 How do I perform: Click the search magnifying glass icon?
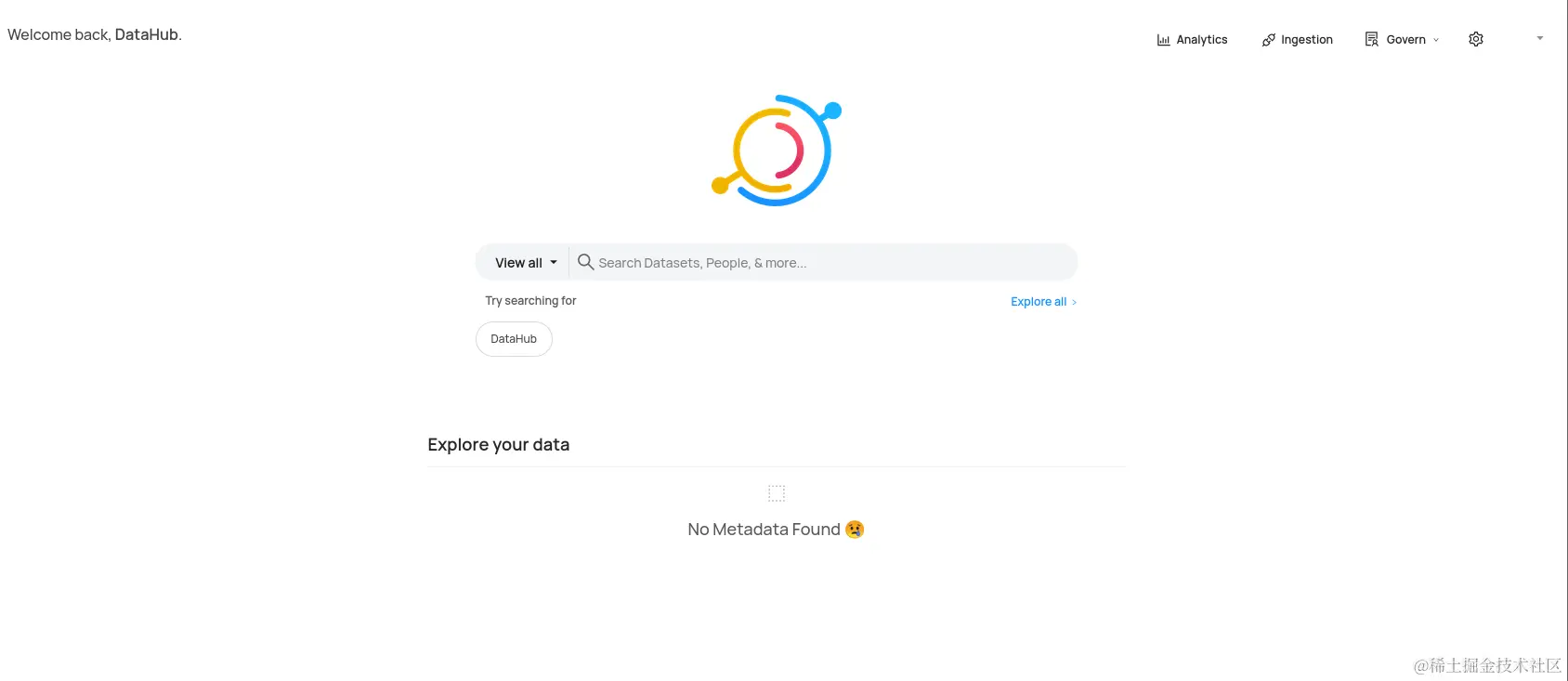[585, 262]
